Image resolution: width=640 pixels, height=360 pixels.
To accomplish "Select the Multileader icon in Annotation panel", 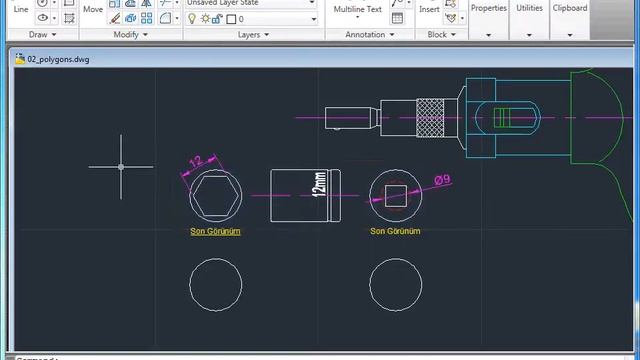I will coord(397,3).
